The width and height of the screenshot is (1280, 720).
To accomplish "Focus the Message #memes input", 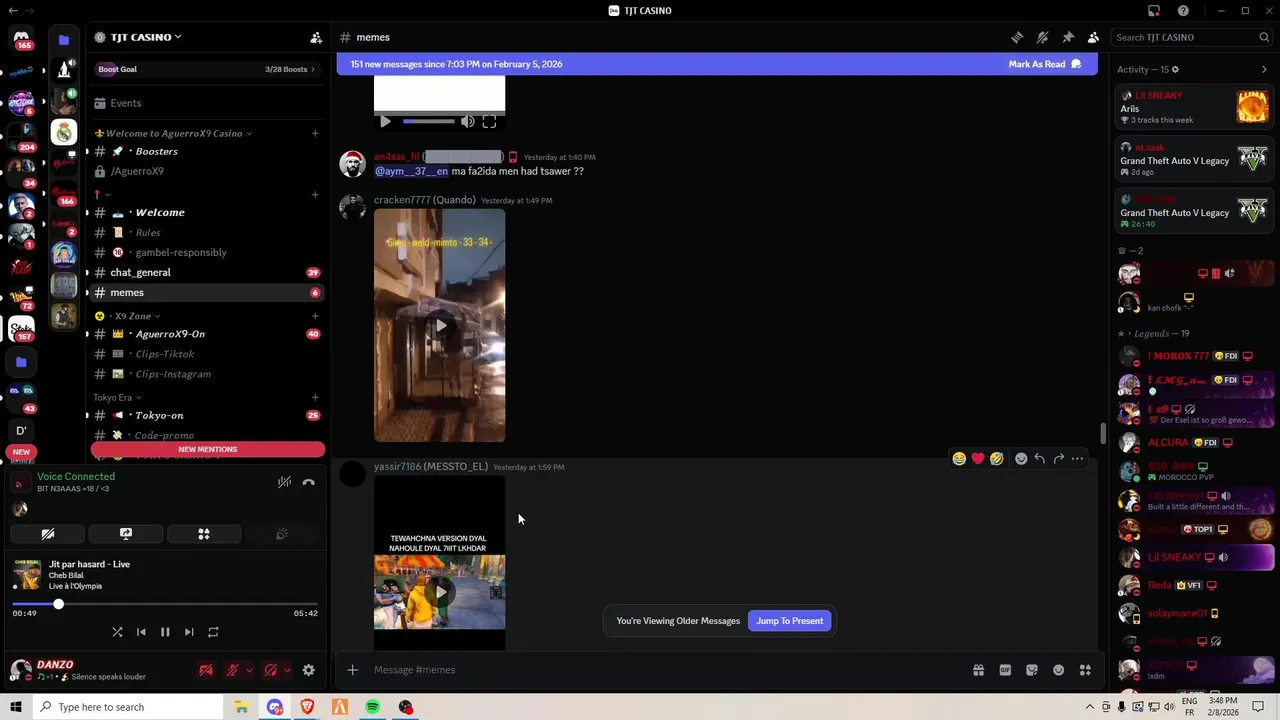I will pos(660,670).
